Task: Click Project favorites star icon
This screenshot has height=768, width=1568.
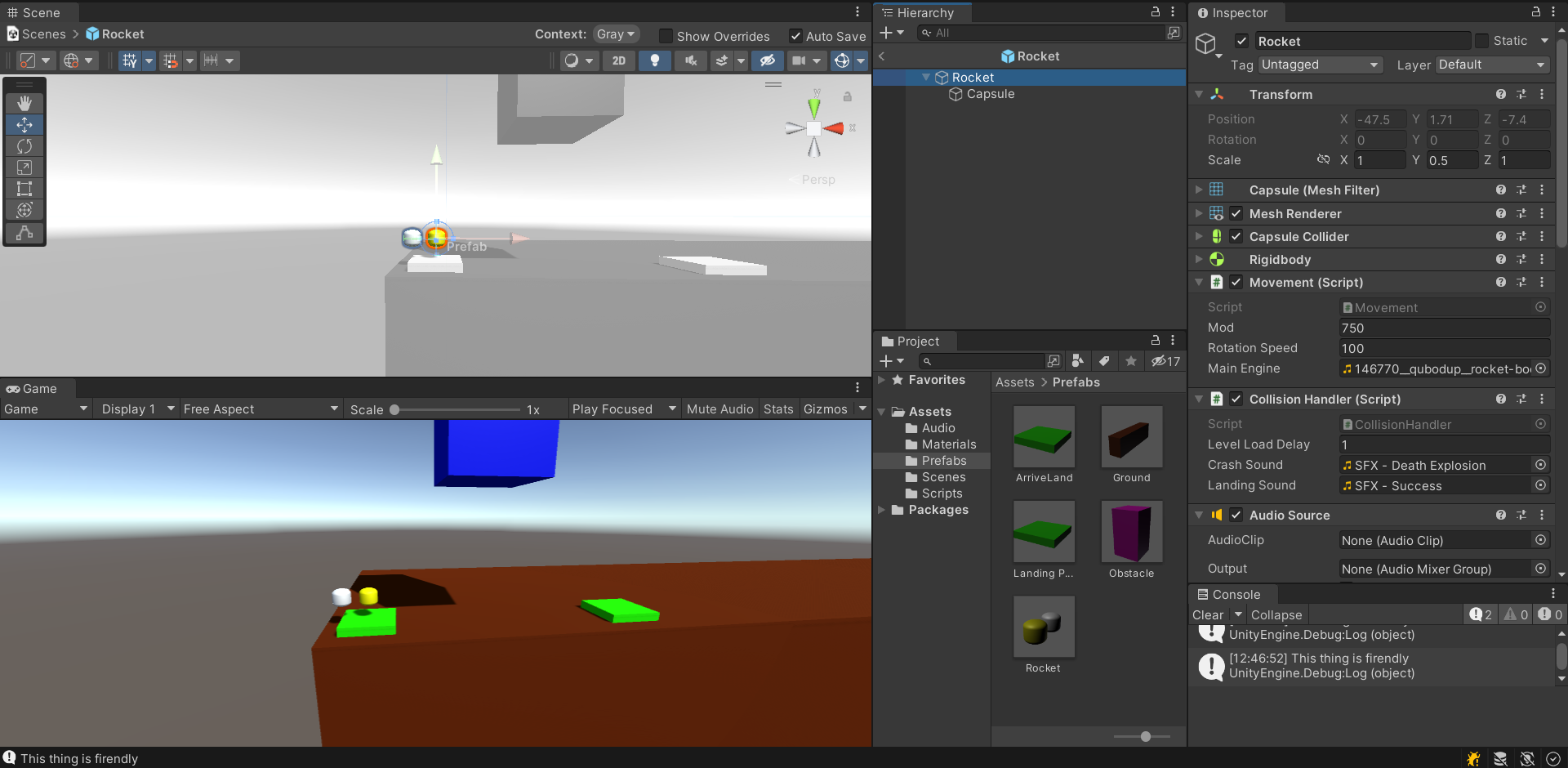Action: coord(1131,360)
